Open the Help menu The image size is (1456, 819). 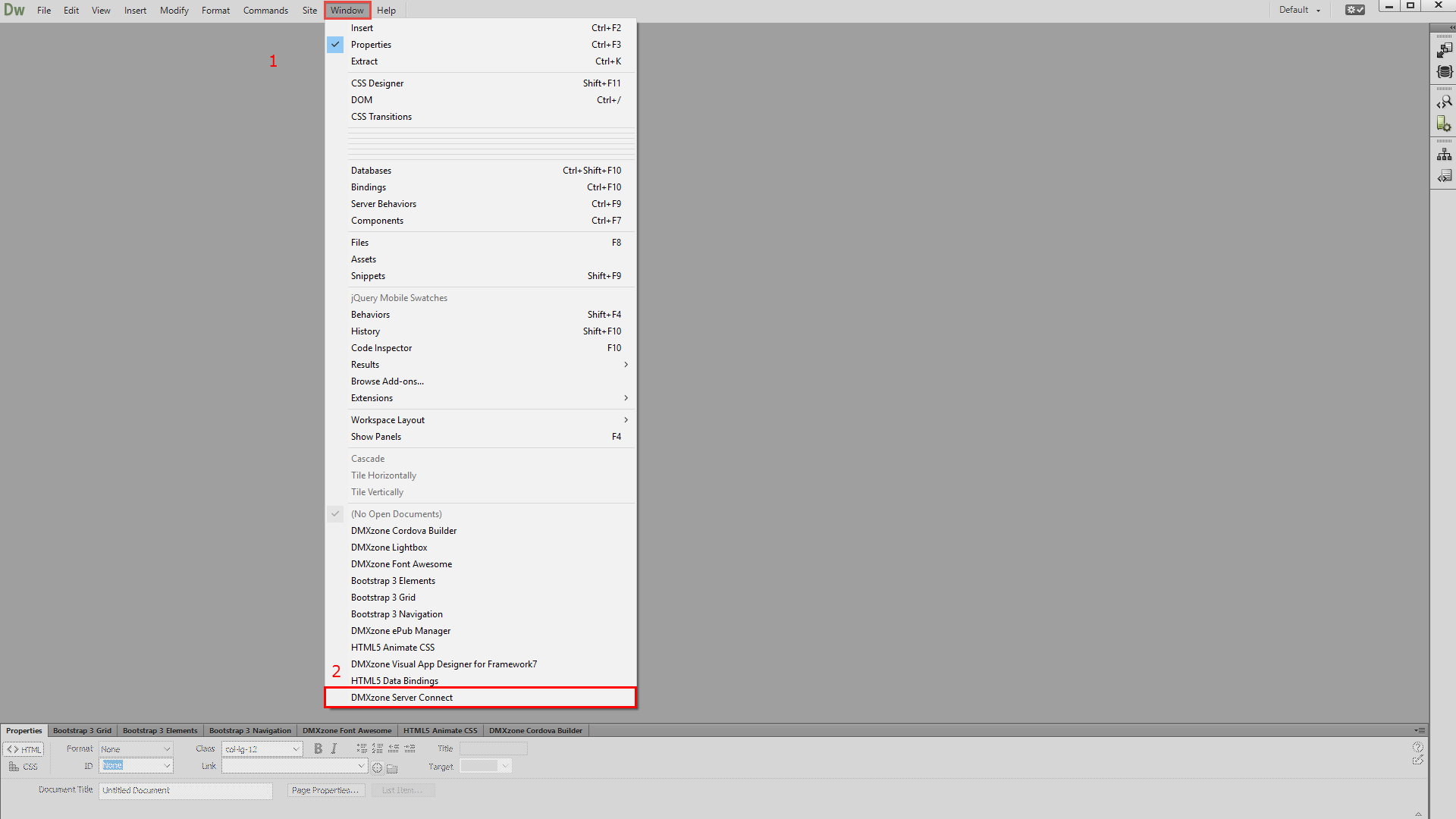pos(386,10)
